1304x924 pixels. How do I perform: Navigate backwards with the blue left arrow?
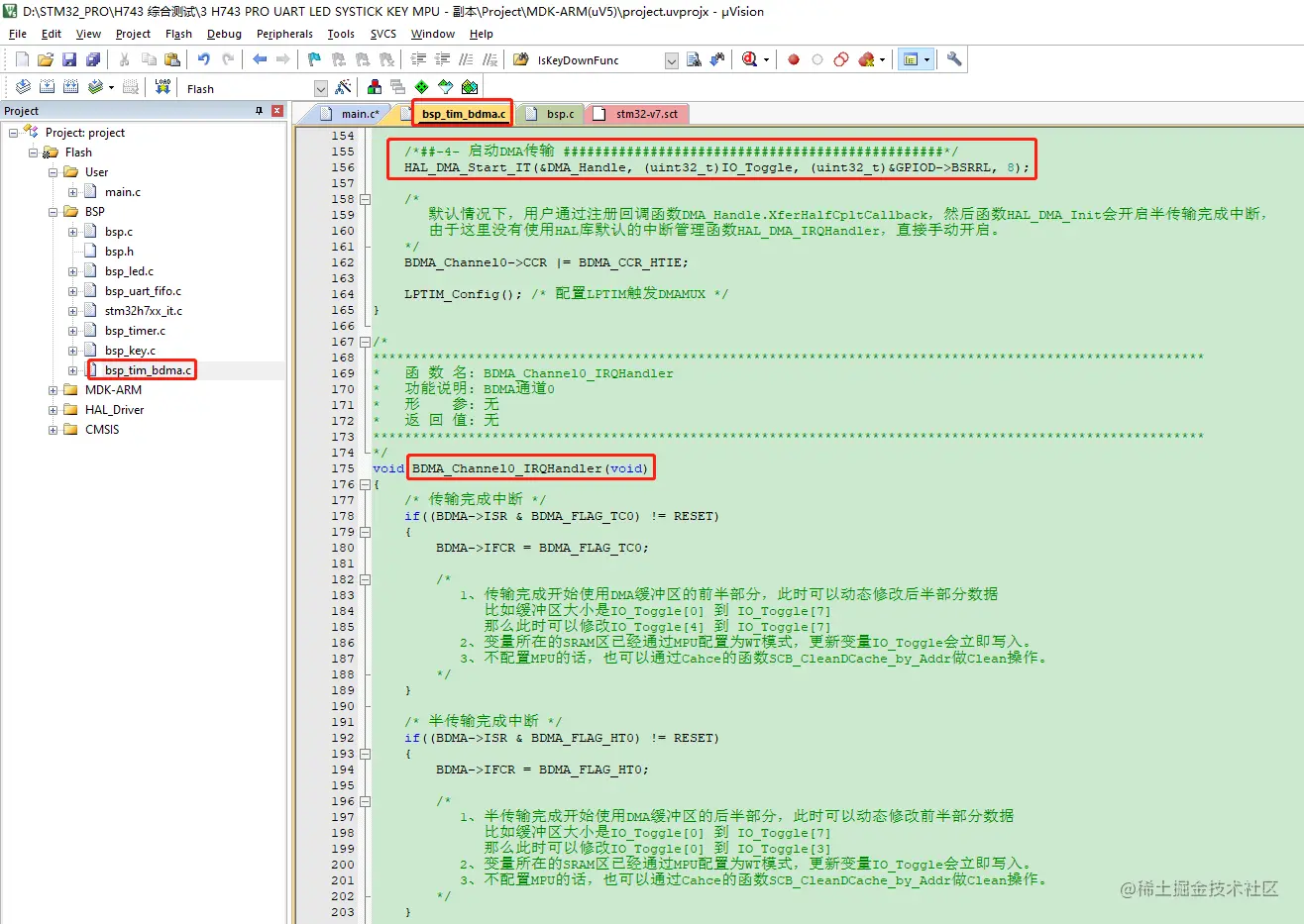point(260,59)
